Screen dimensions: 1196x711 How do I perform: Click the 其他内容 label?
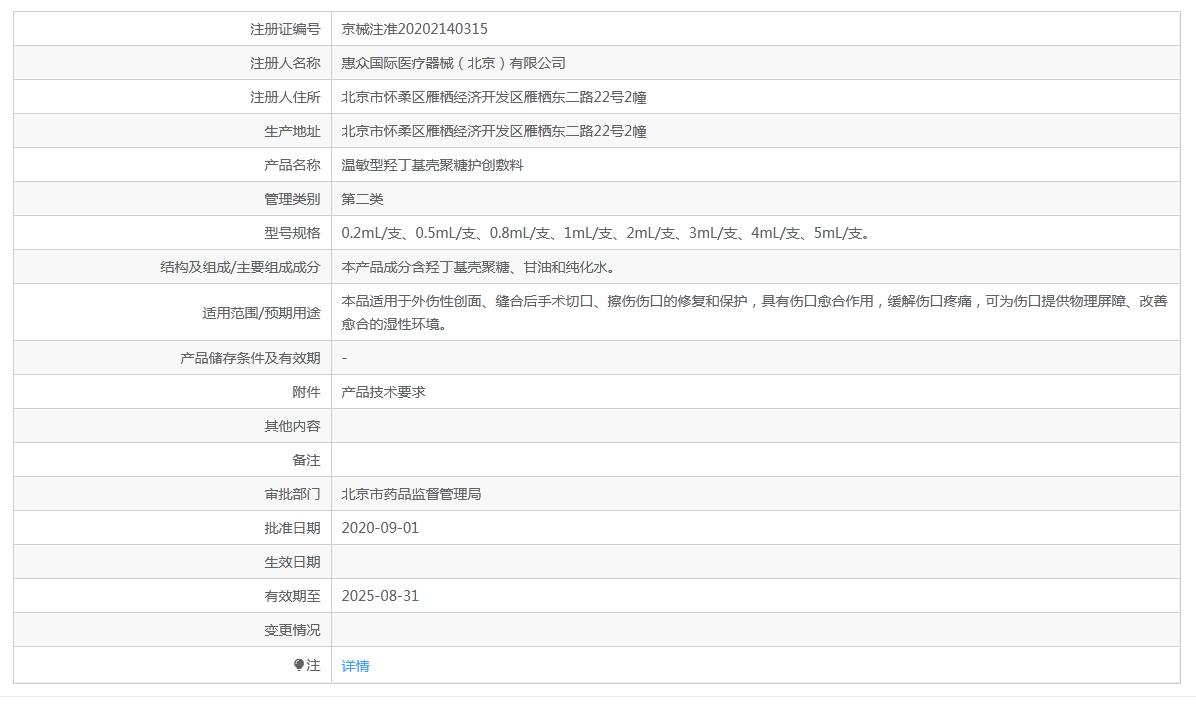[292, 426]
